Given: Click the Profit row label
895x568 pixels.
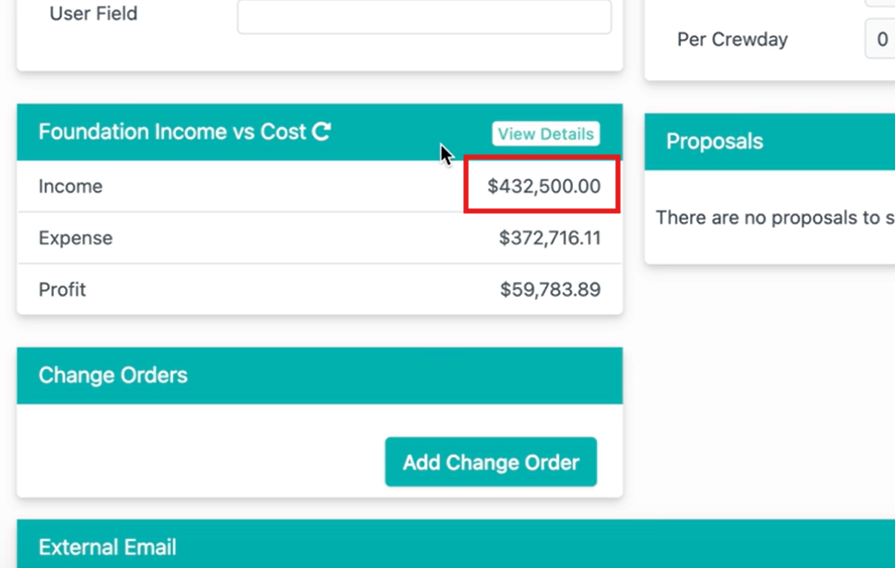Looking at the screenshot, I should point(62,289).
